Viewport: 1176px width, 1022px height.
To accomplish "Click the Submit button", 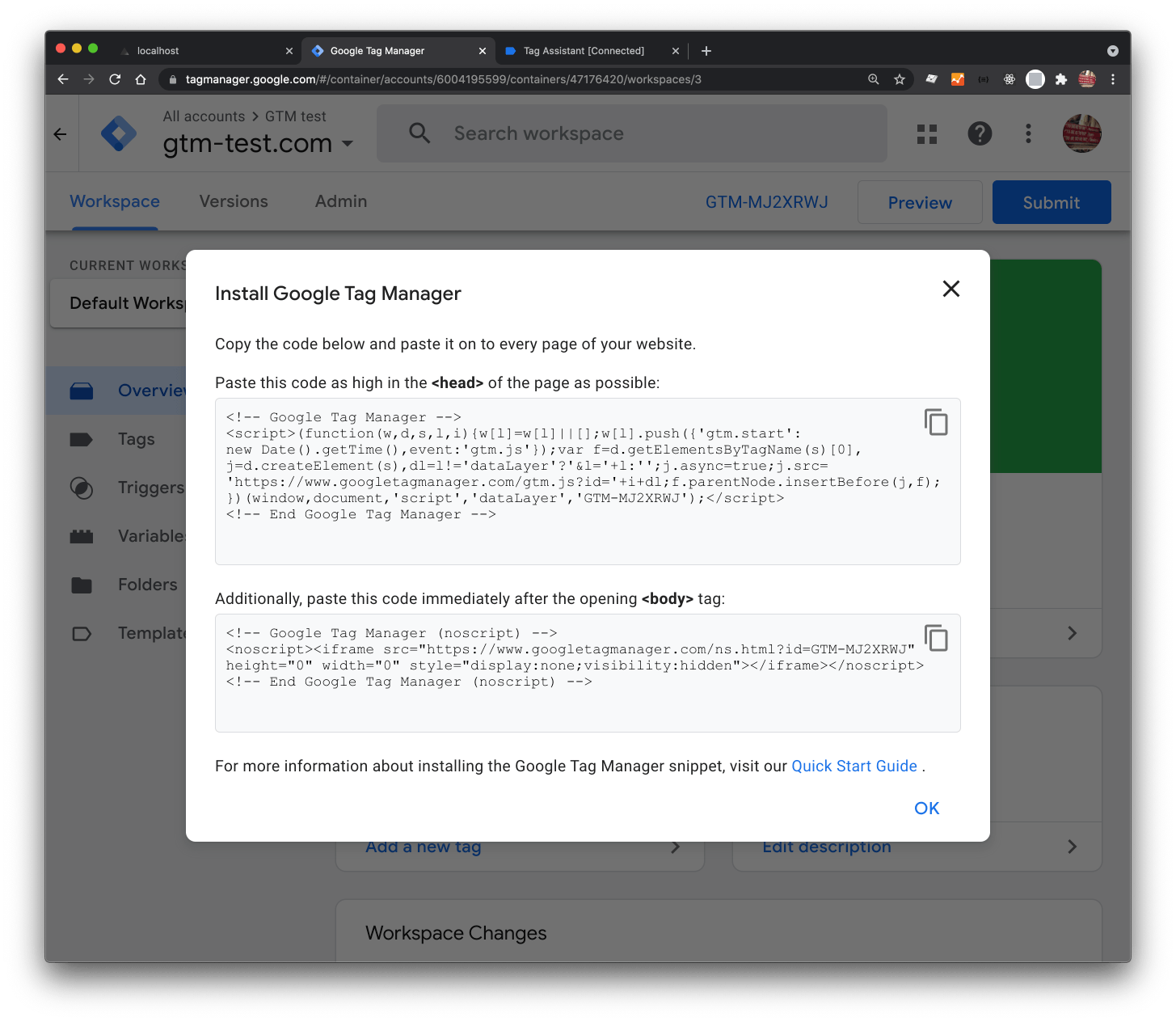I will pos(1051,202).
